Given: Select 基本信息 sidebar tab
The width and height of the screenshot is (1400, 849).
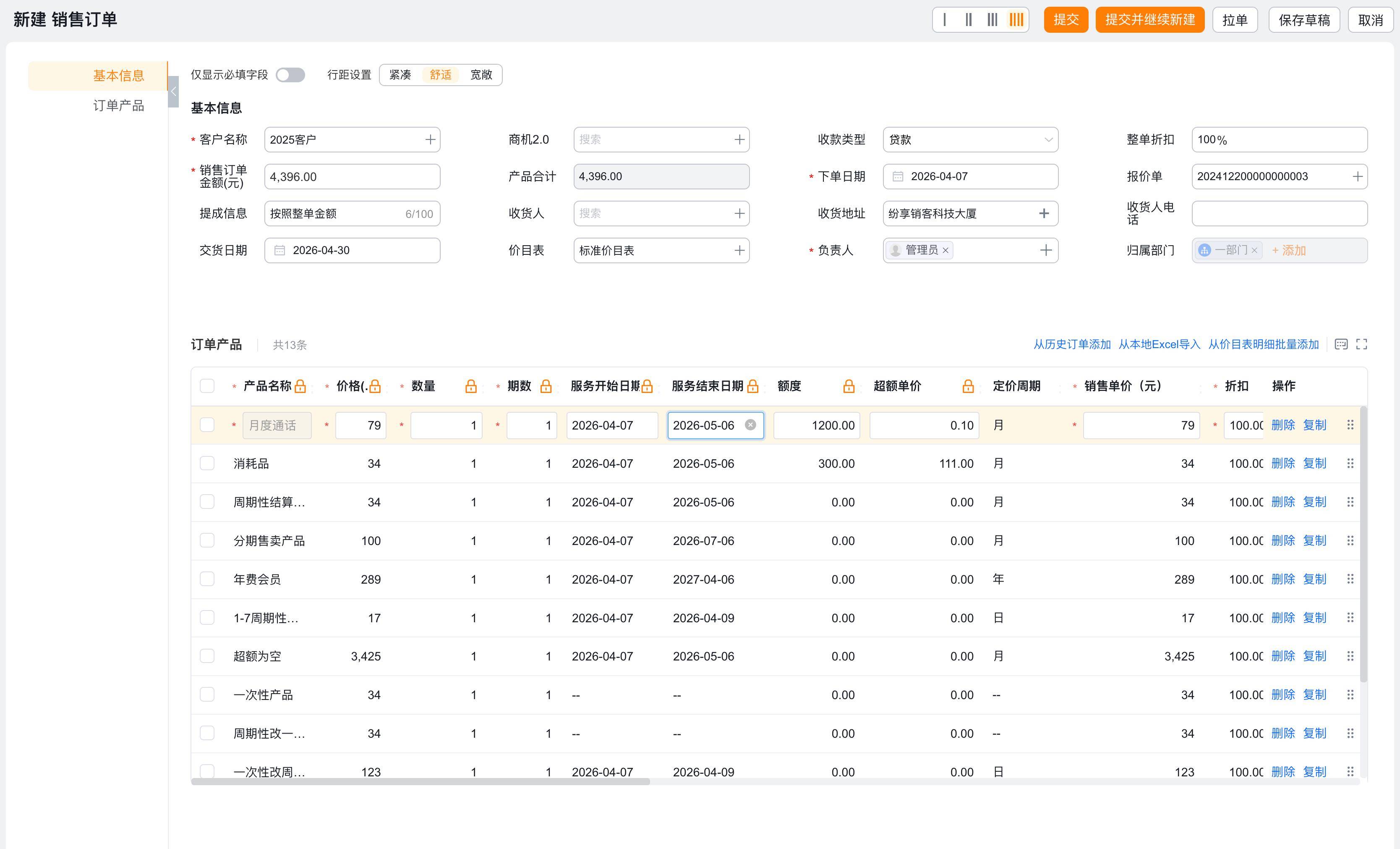Looking at the screenshot, I should pos(118,76).
